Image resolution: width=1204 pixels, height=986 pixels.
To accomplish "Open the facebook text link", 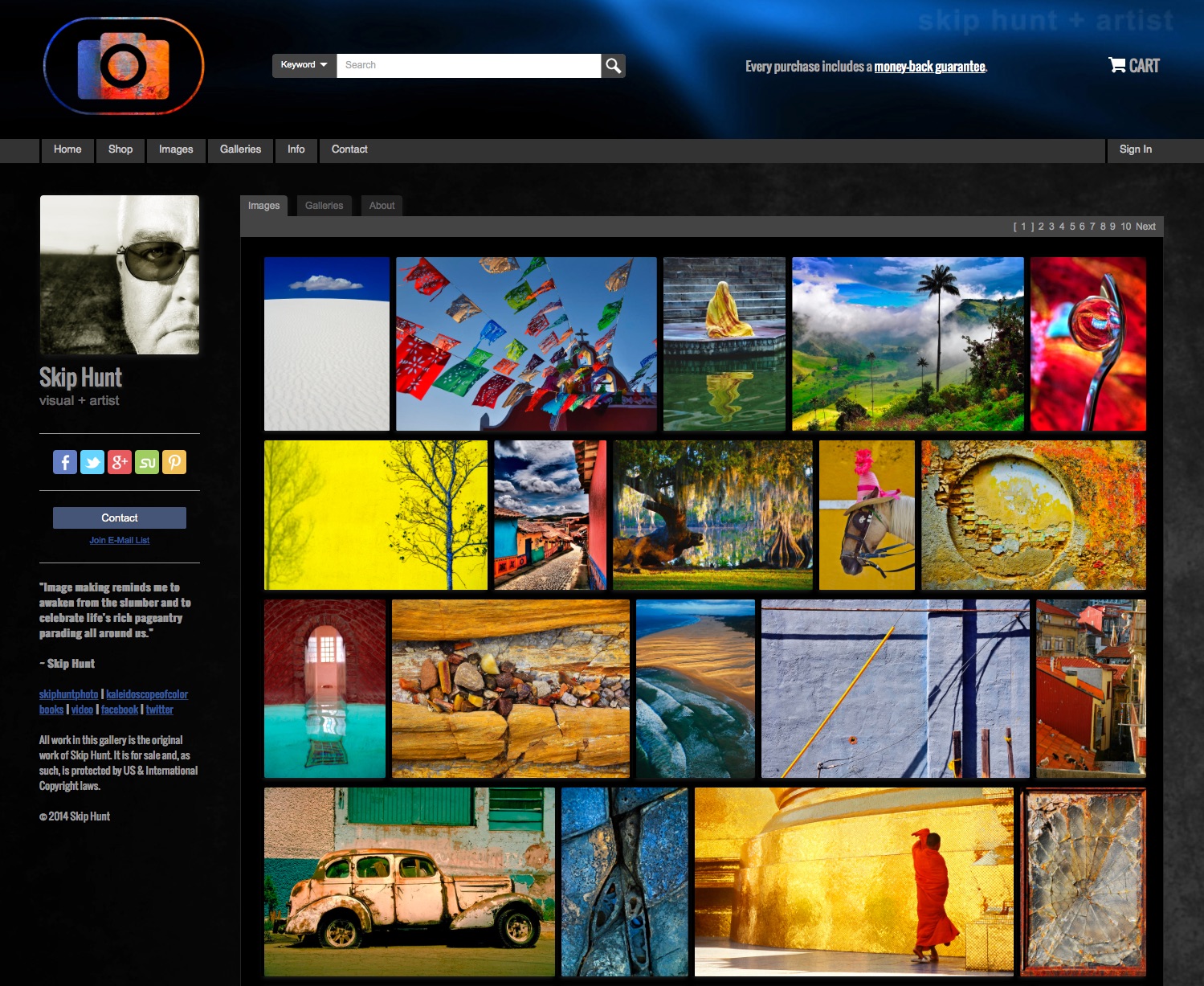I will click(x=120, y=710).
